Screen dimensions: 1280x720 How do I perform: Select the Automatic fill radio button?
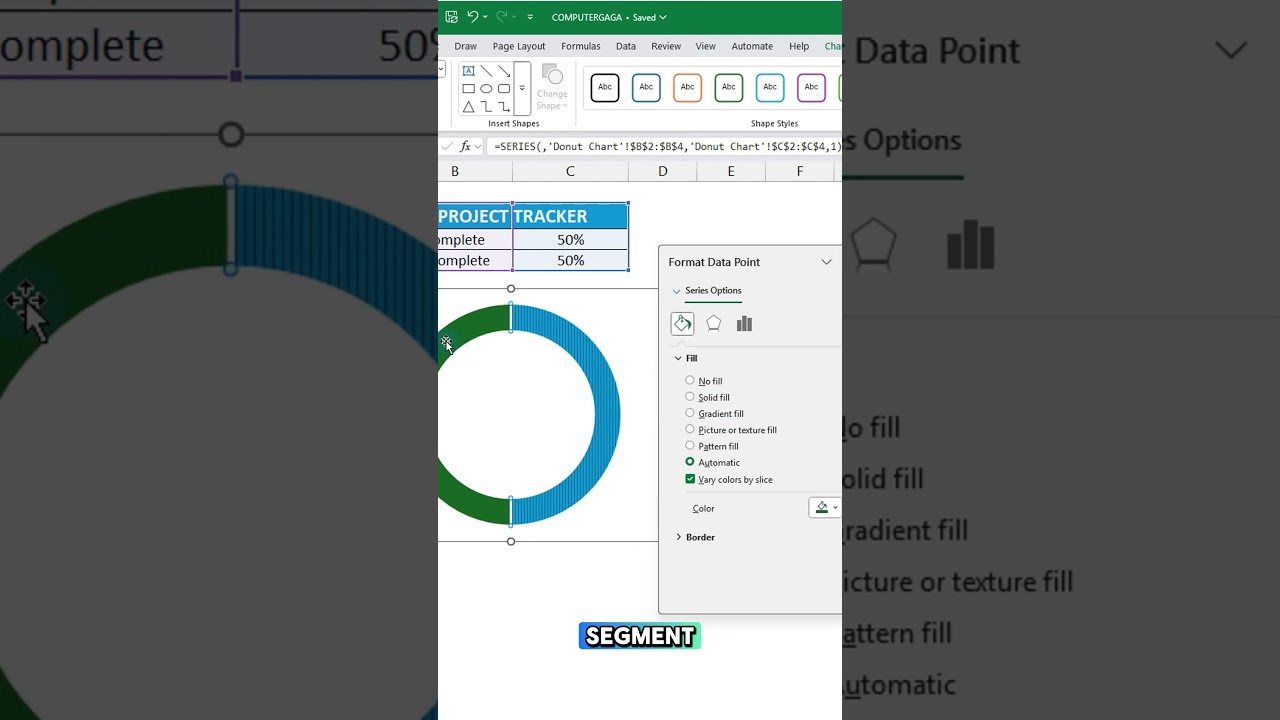click(x=690, y=462)
